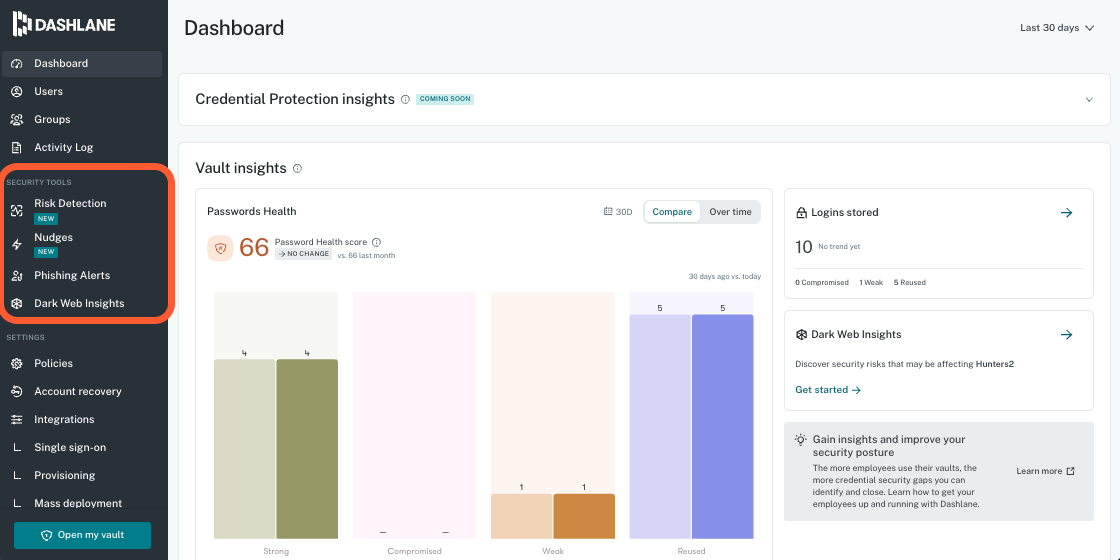Click the Get started link
Viewport: 1120px width, 560px height.
(x=828, y=390)
